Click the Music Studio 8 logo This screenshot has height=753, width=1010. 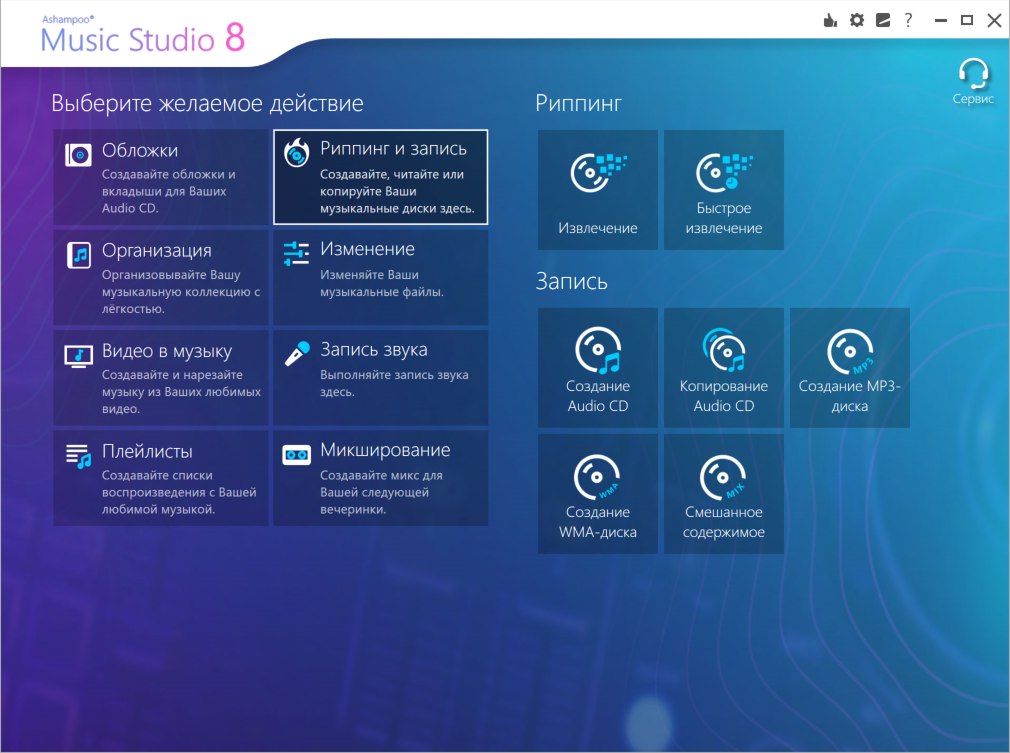143,35
